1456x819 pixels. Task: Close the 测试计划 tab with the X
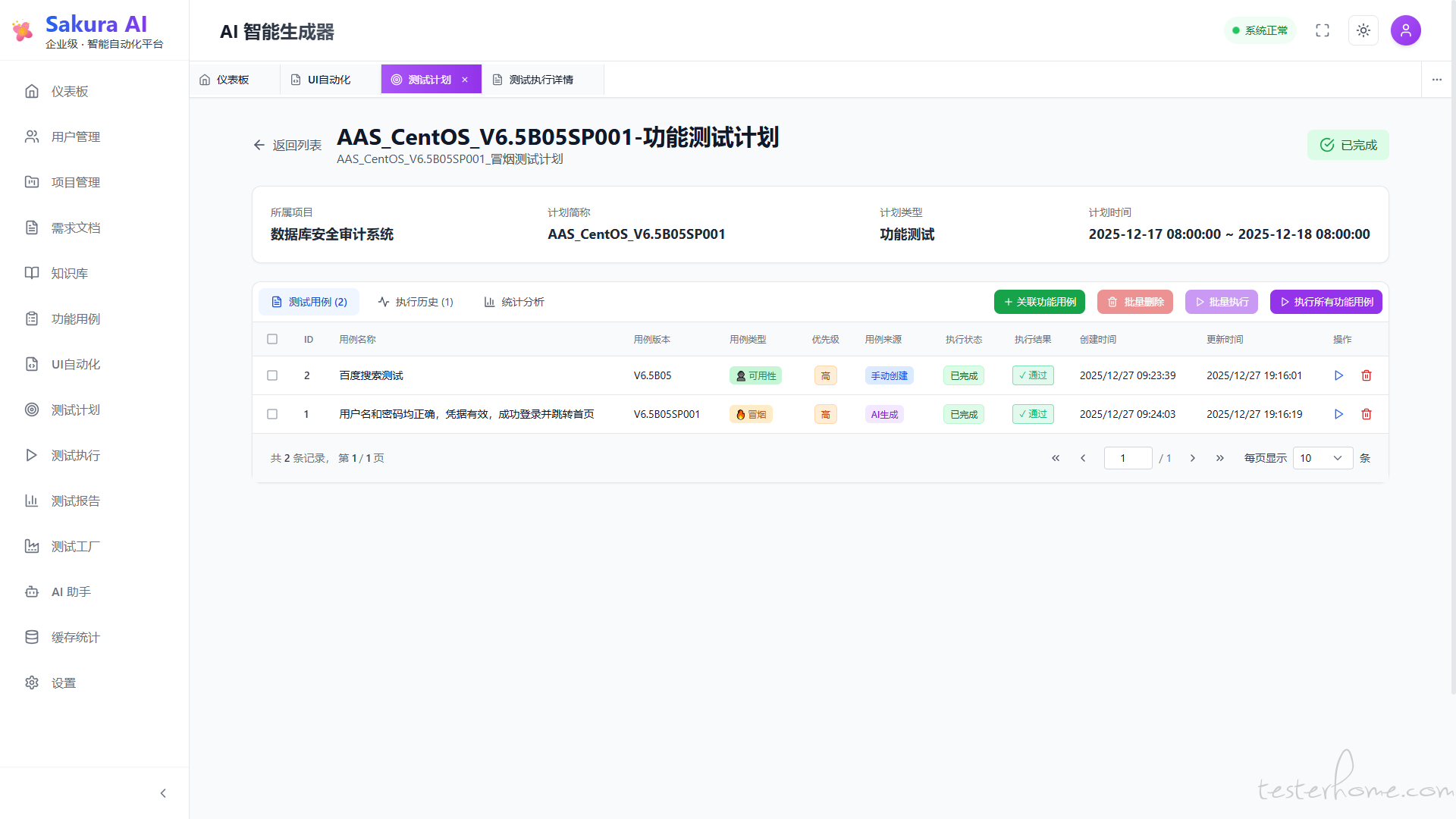[465, 80]
